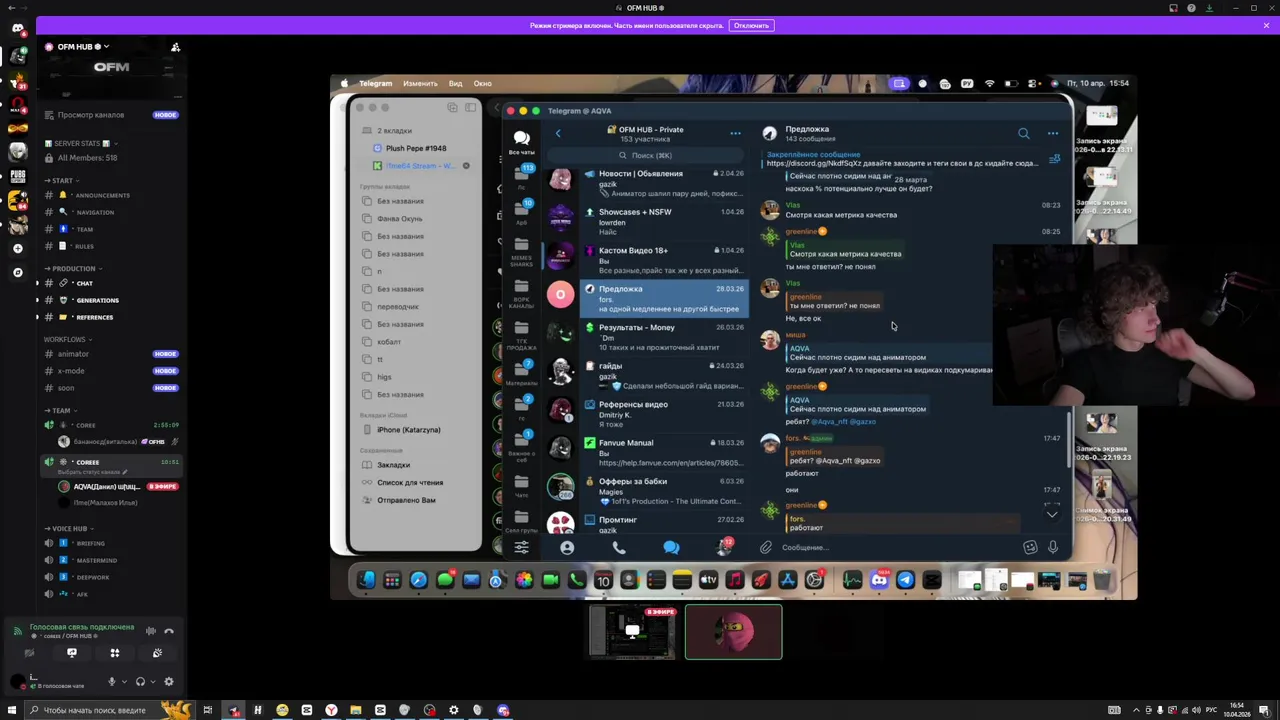Open Task View on Windows taskbar
This screenshot has width=1280, height=720.
[208, 710]
